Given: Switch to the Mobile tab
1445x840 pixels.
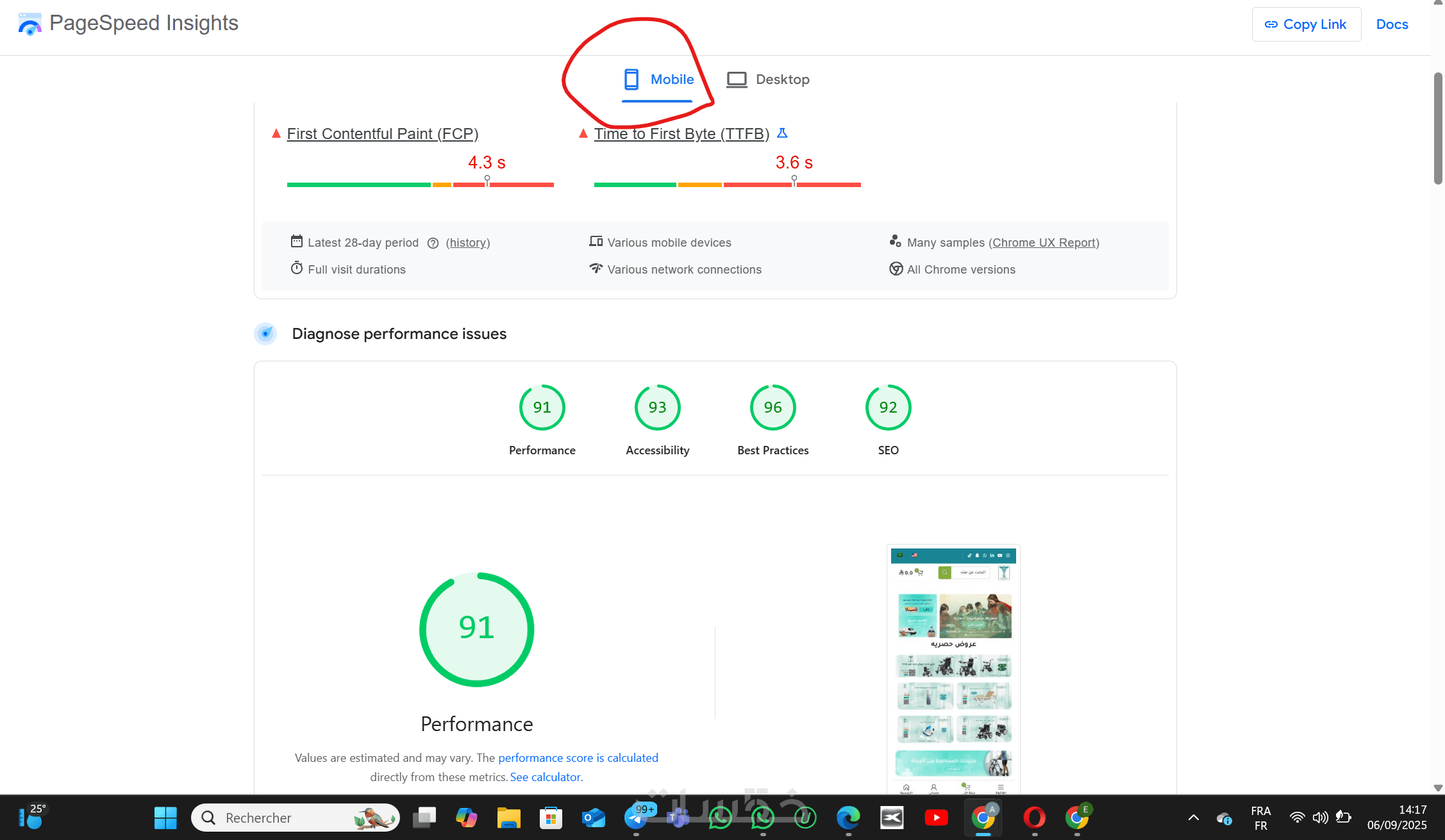Looking at the screenshot, I should [658, 79].
